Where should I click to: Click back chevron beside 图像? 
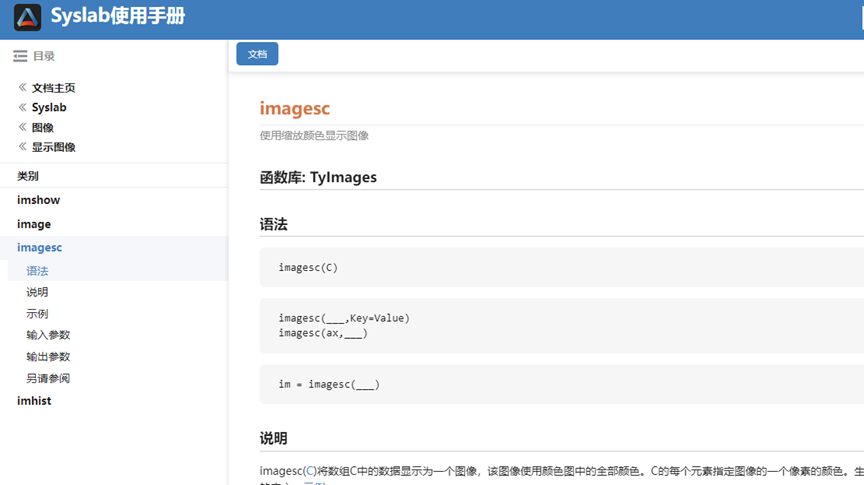click(x=23, y=127)
